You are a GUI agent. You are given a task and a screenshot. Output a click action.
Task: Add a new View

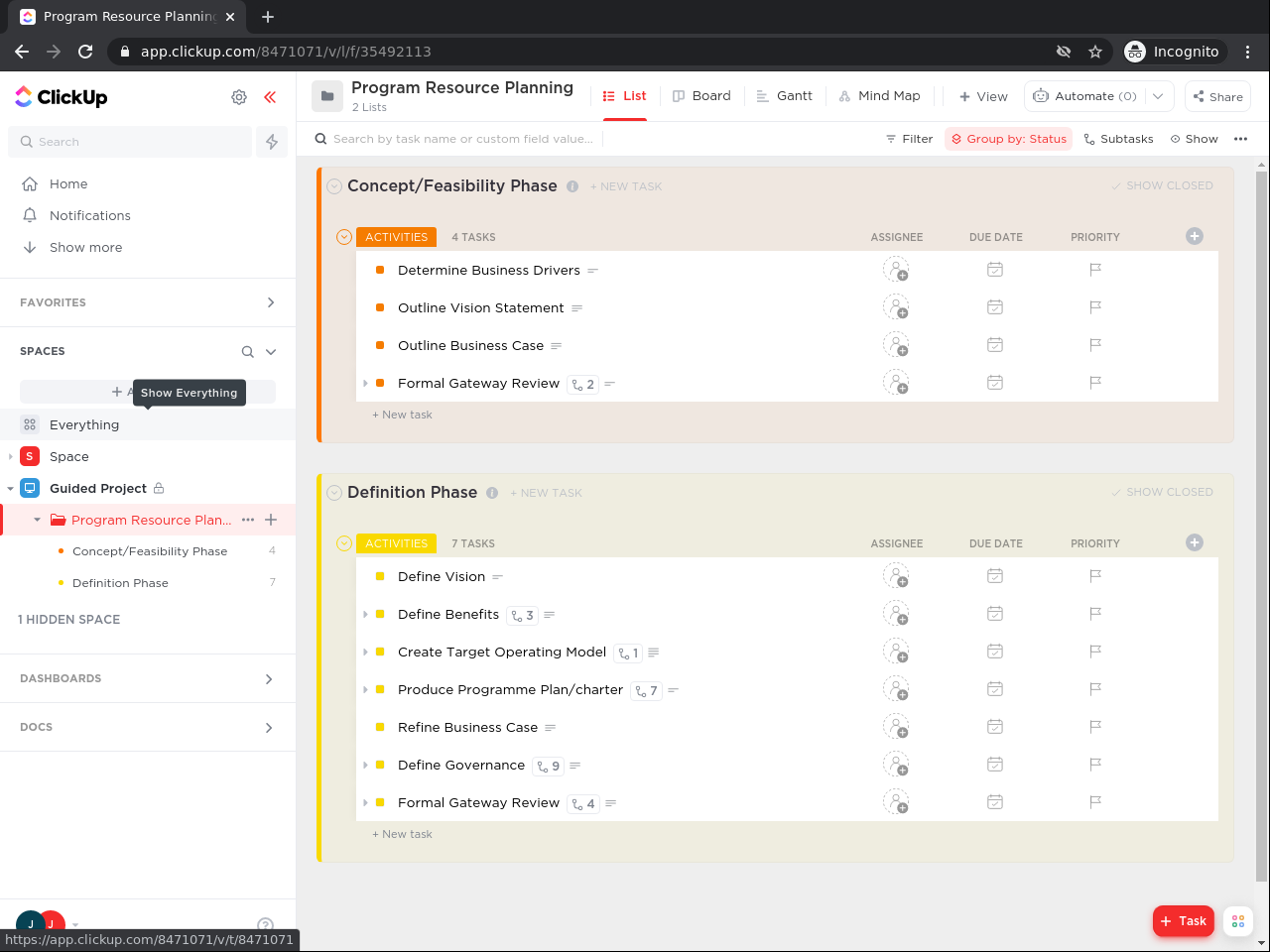(x=983, y=96)
